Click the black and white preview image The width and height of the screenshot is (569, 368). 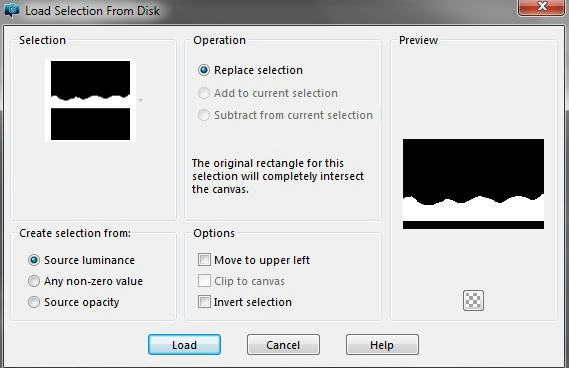473,184
